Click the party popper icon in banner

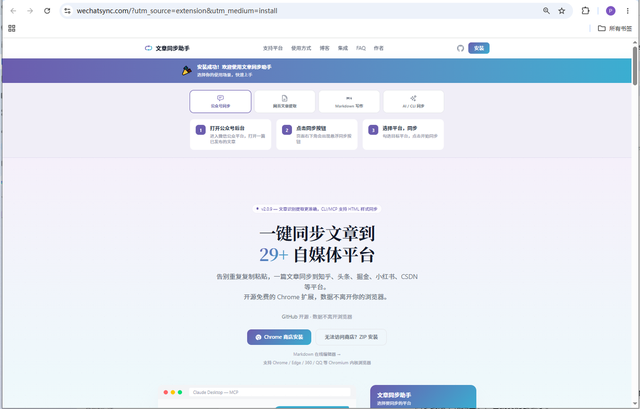(x=187, y=71)
